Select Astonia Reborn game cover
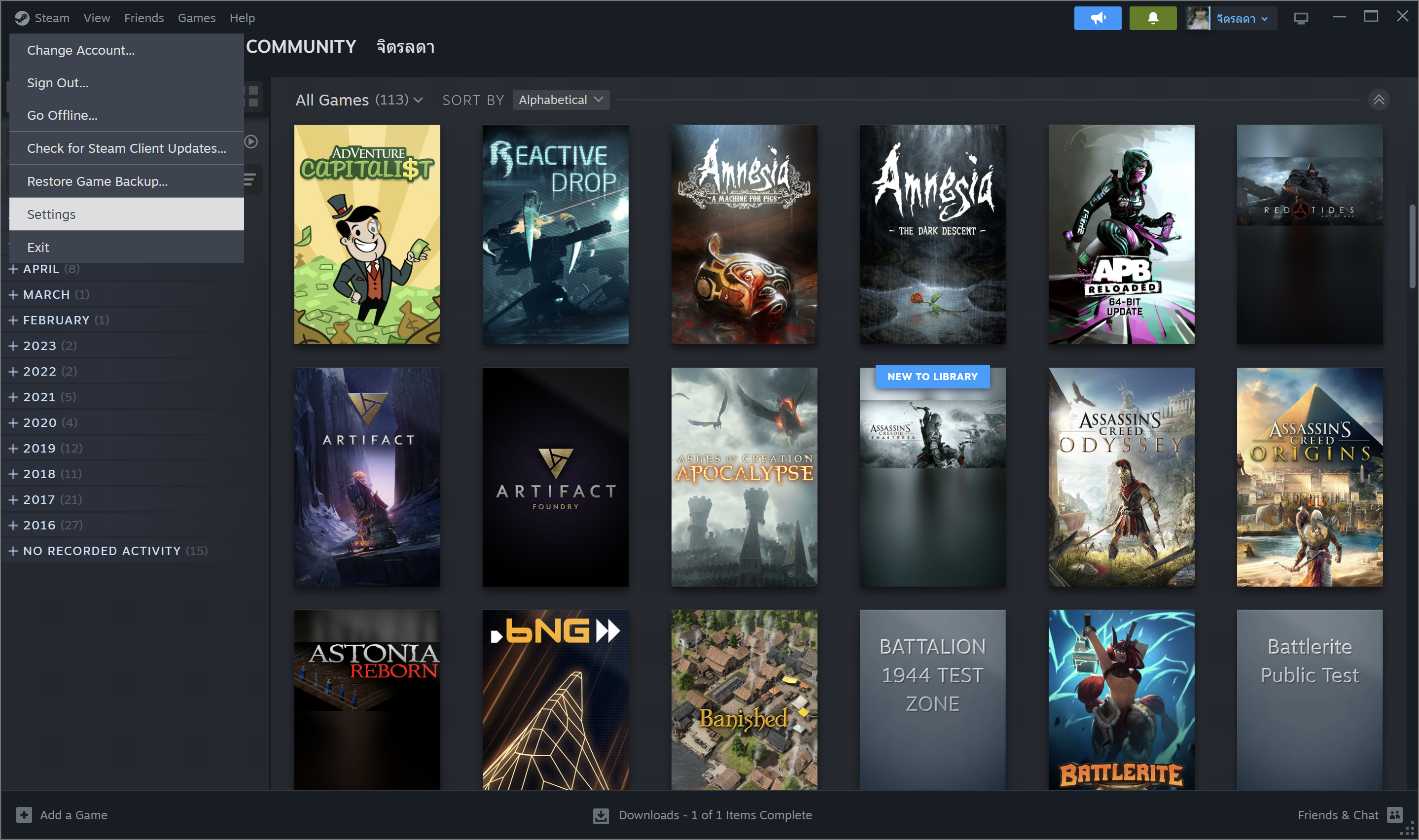Image resolution: width=1419 pixels, height=840 pixels. (367, 700)
